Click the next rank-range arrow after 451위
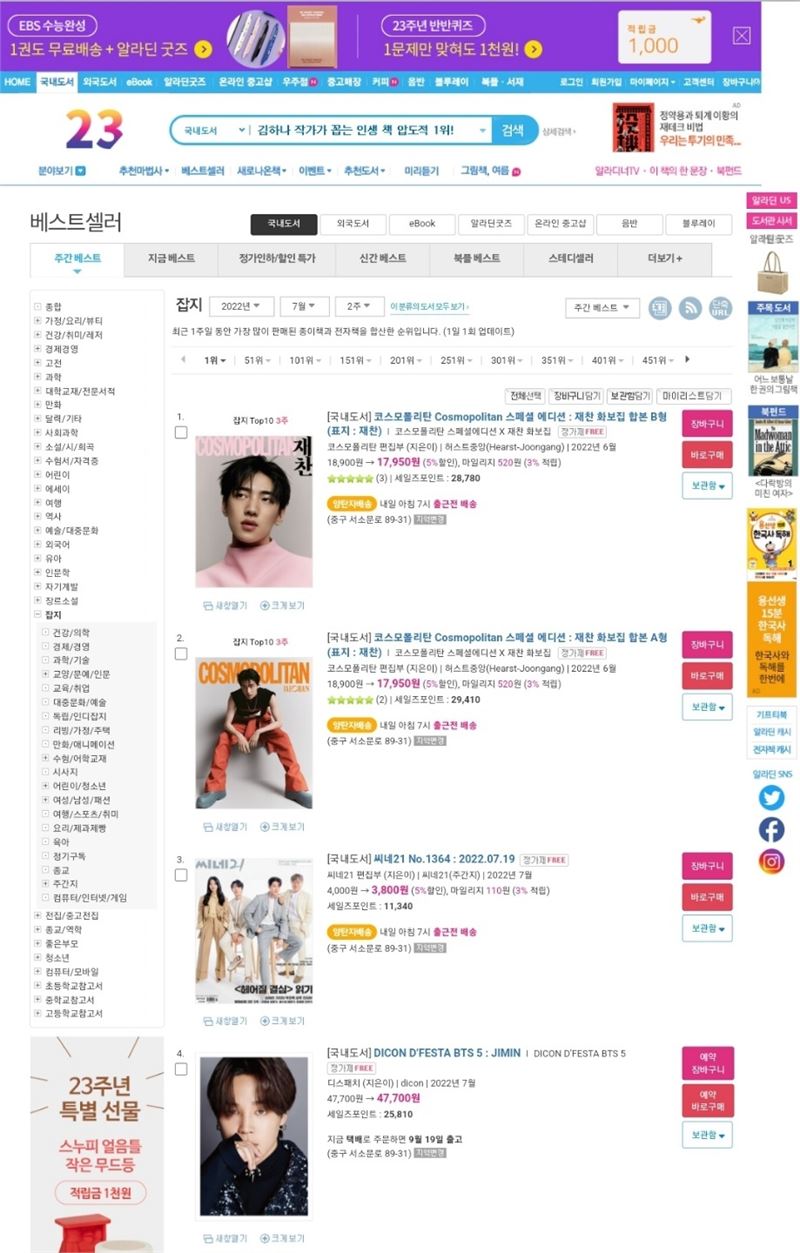The image size is (800, 1253). coord(687,359)
